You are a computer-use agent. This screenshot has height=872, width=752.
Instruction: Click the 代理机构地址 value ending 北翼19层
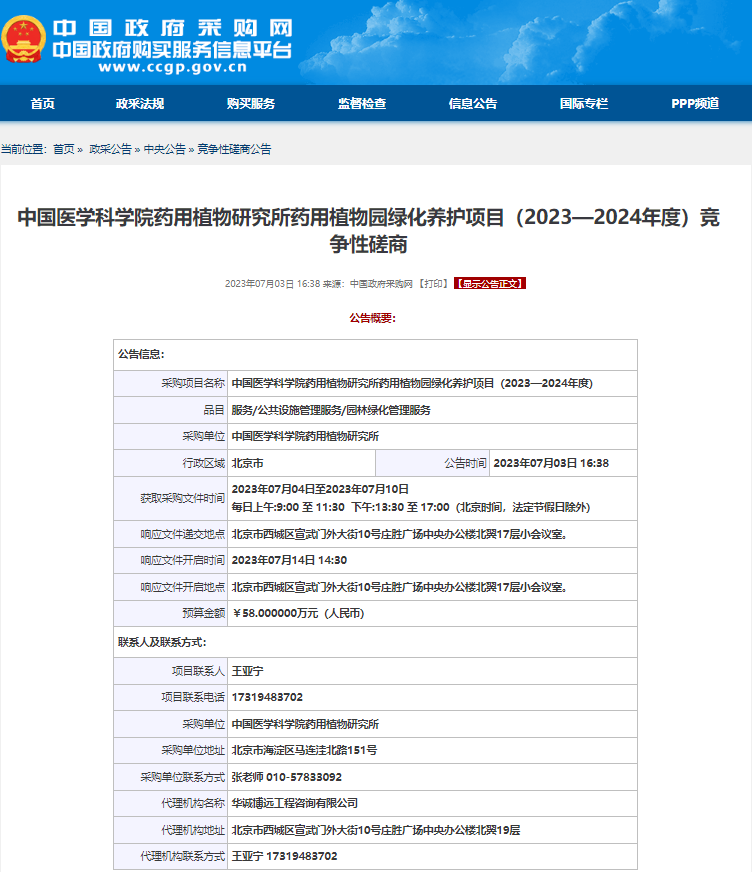(376, 830)
